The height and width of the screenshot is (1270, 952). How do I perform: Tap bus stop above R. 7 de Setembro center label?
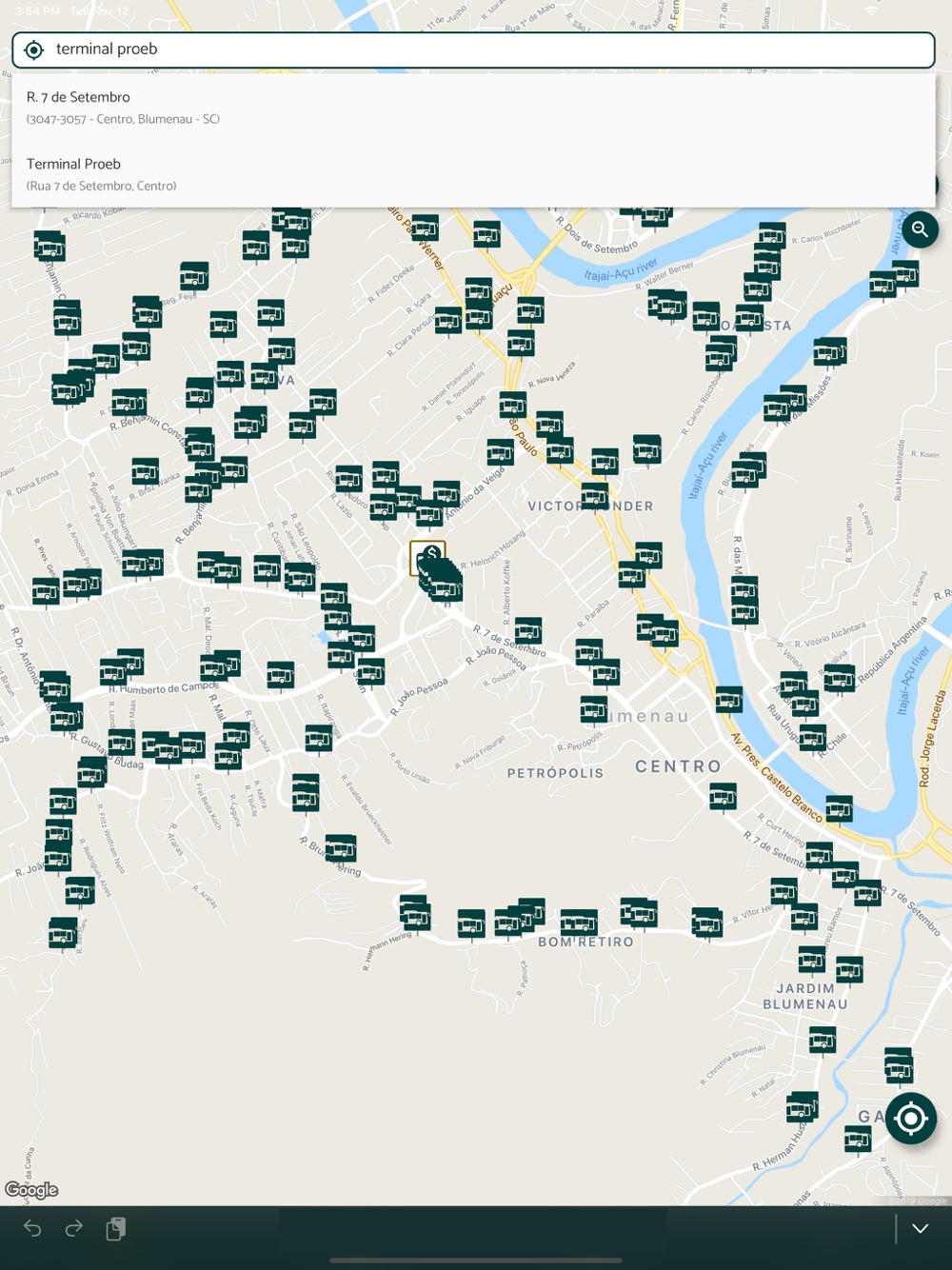tap(527, 630)
